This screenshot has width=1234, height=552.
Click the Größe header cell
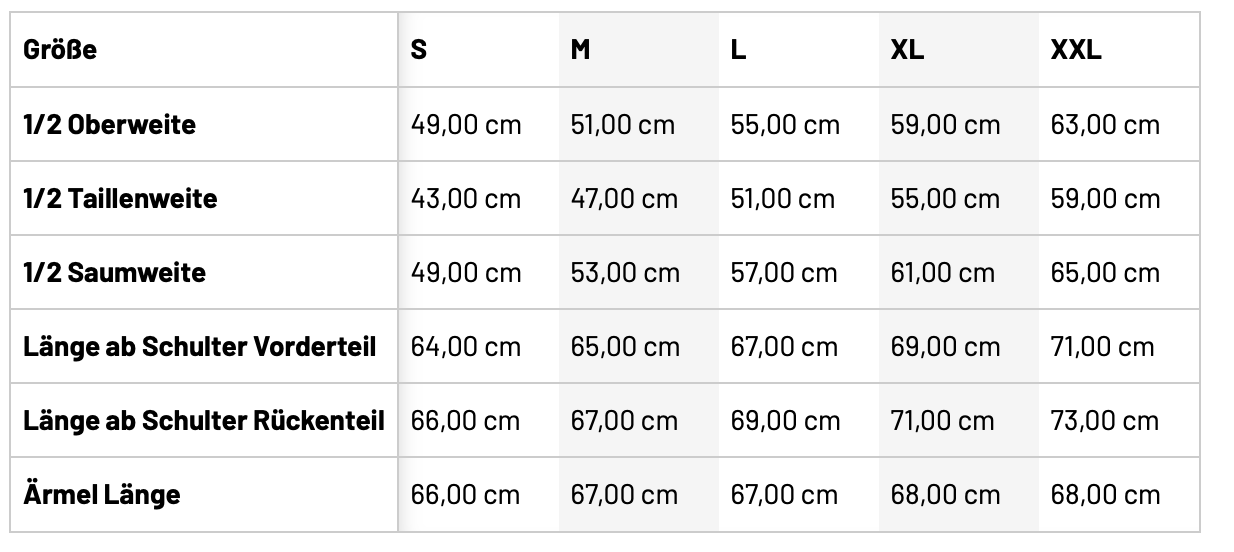(x=60, y=50)
